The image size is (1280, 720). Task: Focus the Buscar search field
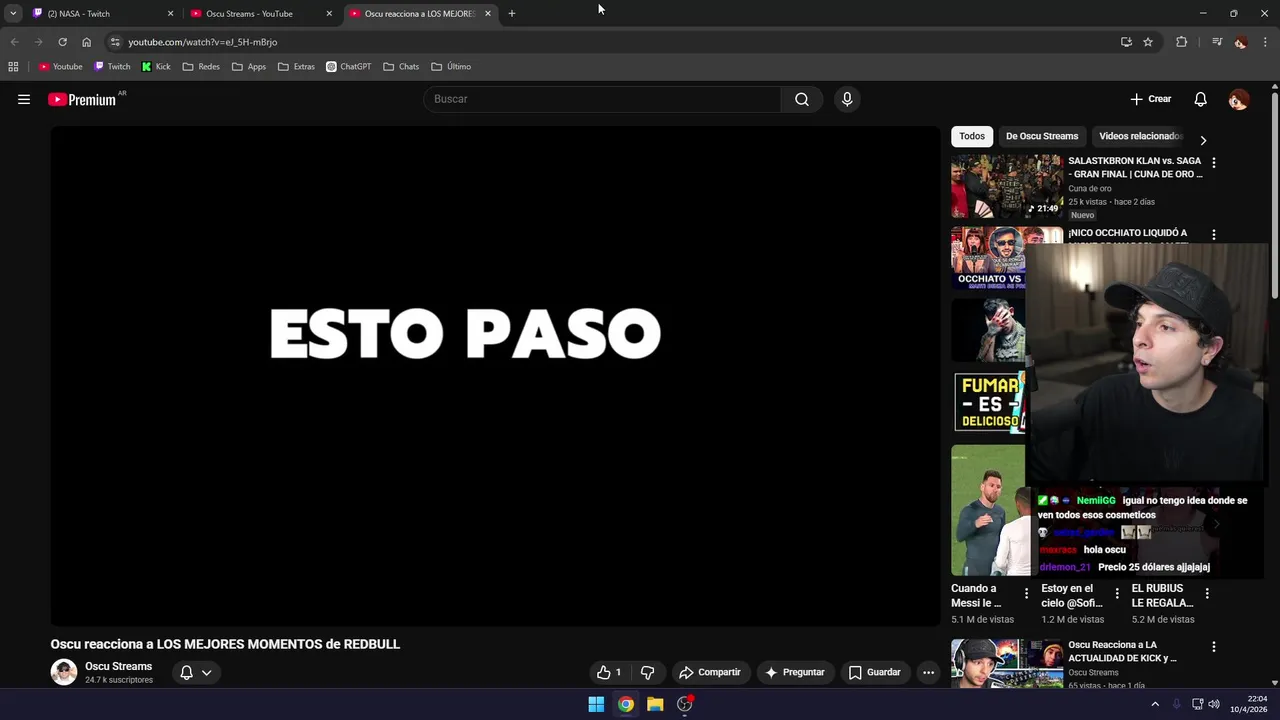[603, 99]
